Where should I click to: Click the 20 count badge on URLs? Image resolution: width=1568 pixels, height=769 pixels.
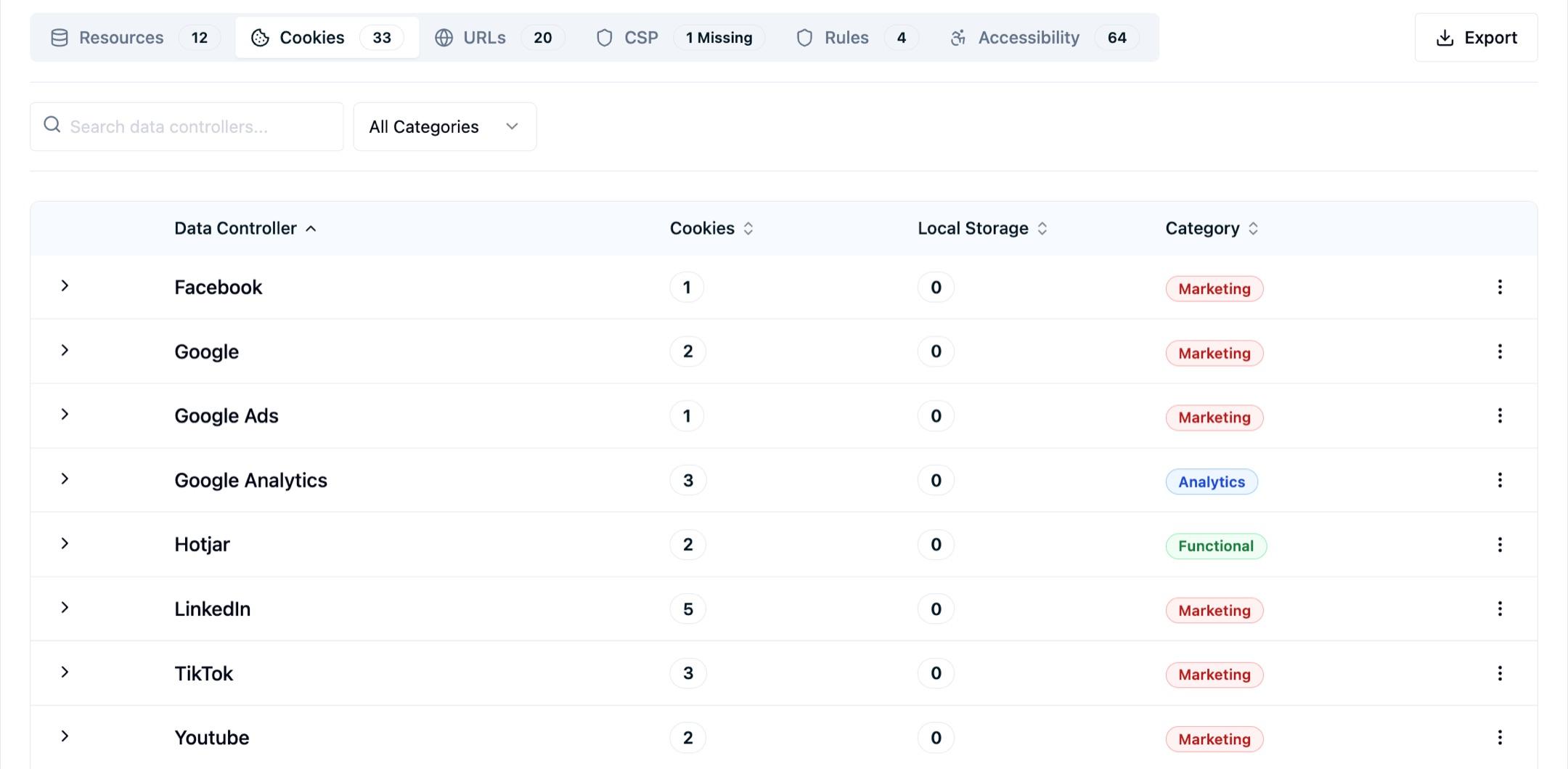click(542, 38)
